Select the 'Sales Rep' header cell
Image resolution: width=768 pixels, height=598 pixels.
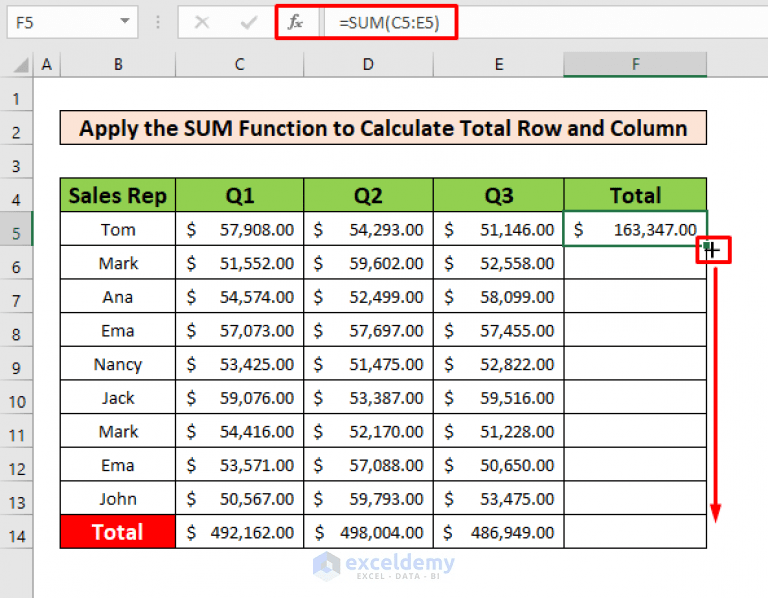point(118,195)
